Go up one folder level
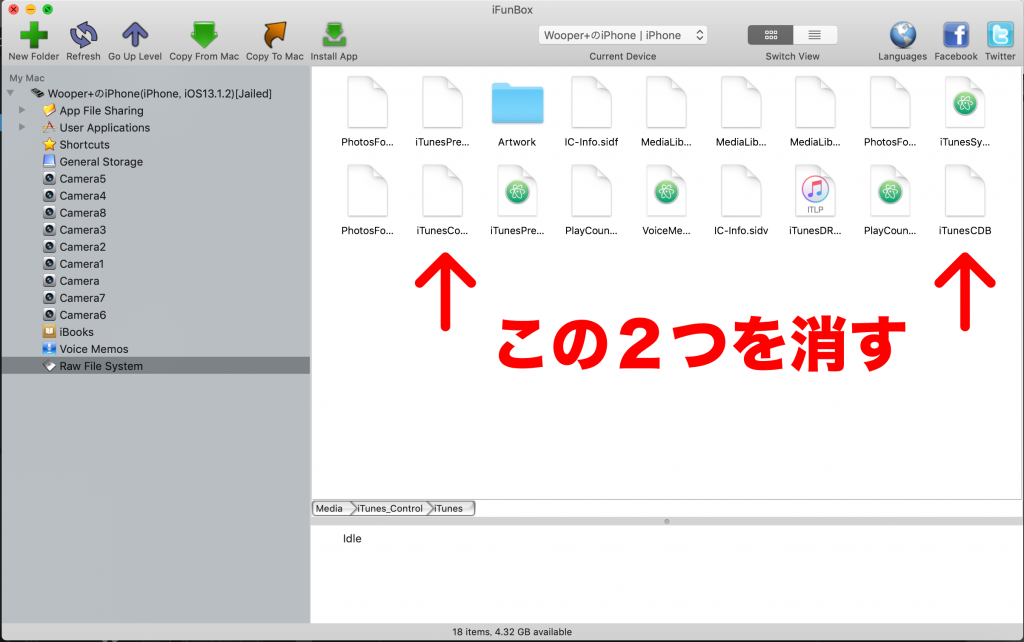 [135, 35]
